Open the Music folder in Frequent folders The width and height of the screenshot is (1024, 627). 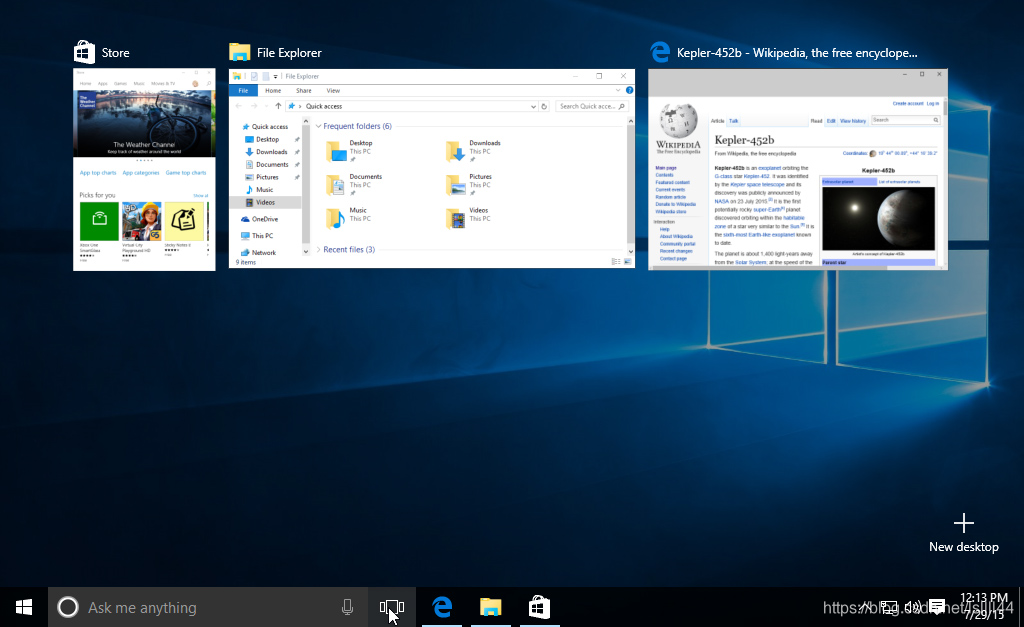(348, 218)
